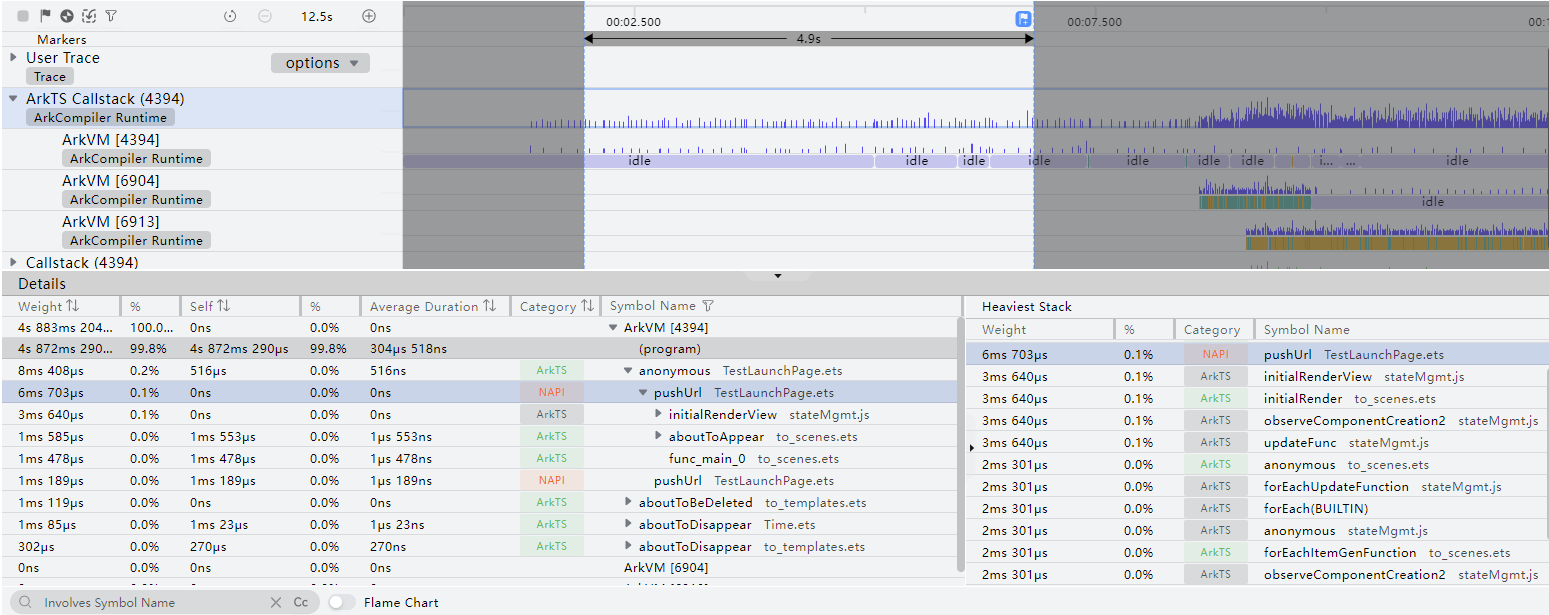Image resolution: width=1549 pixels, height=615 pixels.
Task: Click the dashed-box selection icon in toolbar
Action: click(x=89, y=16)
